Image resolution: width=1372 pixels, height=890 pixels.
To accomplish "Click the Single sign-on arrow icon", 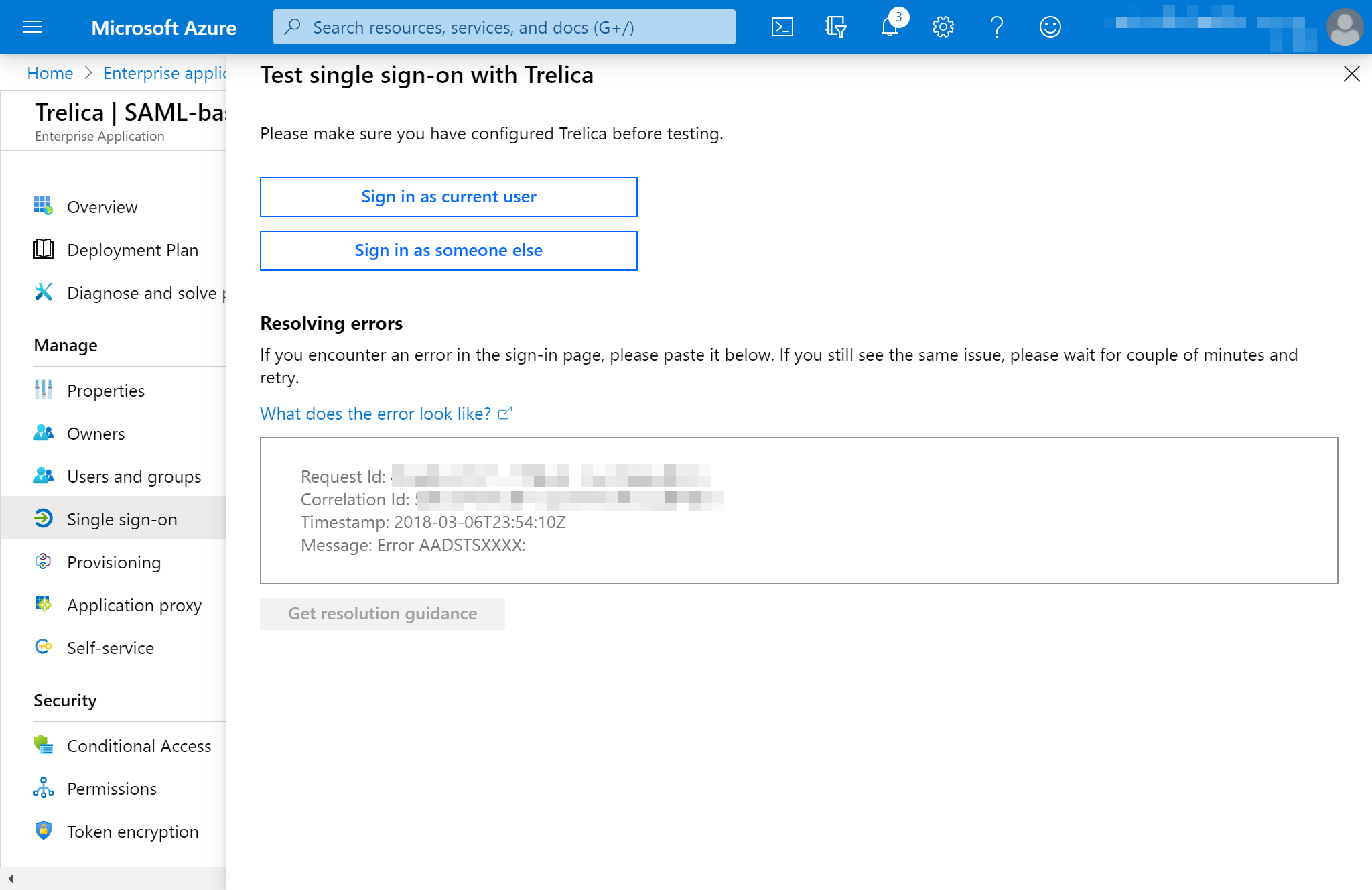I will click(44, 519).
